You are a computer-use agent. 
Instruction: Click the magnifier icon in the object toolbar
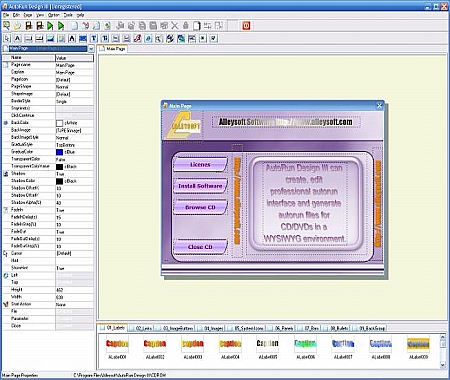(x=159, y=39)
